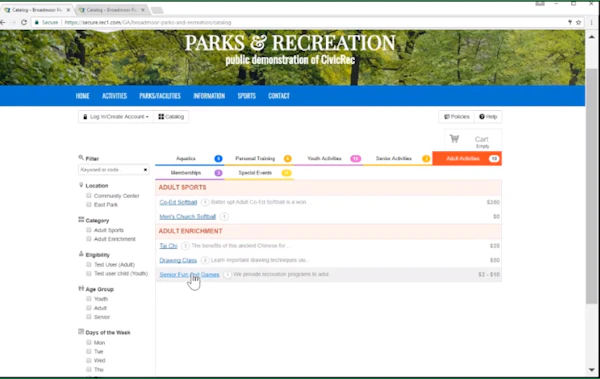
Task: Open the shopping cart icon
Action: 454,139
